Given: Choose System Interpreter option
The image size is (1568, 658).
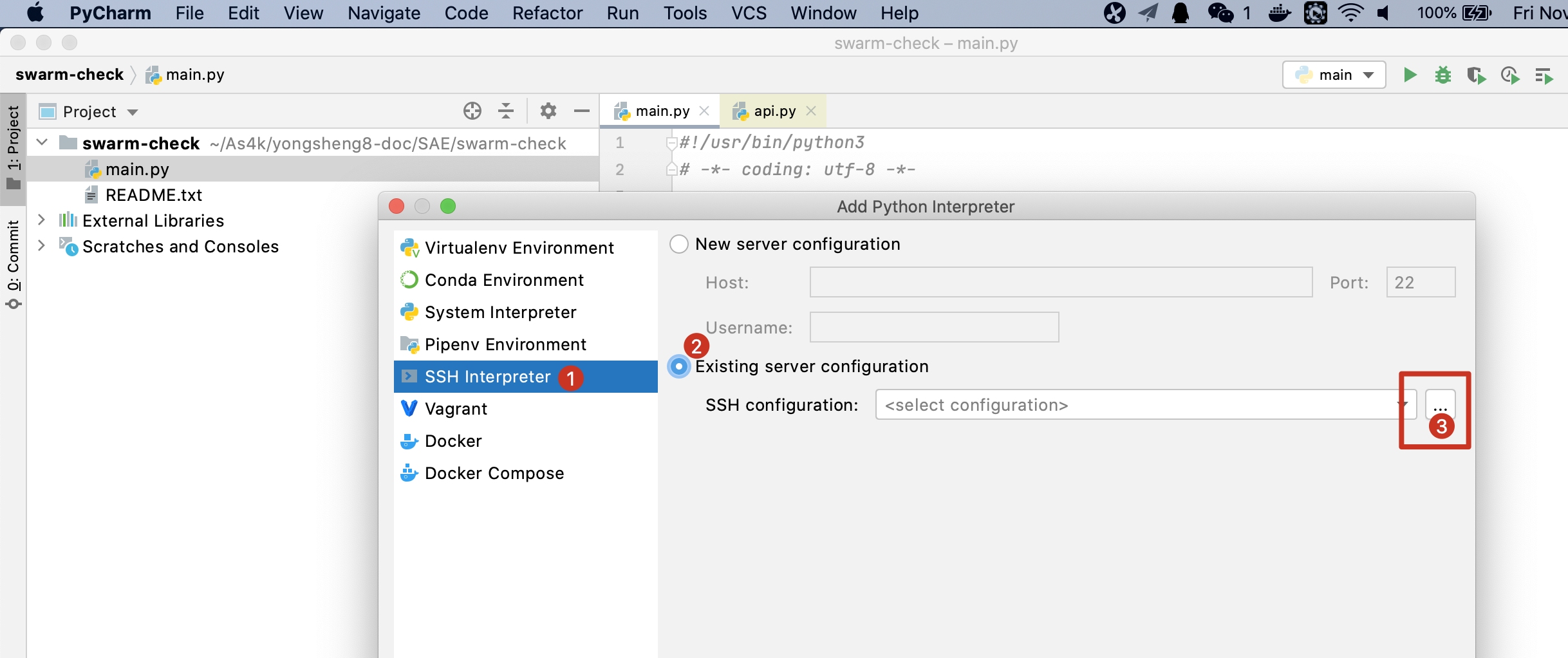Looking at the screenshot, I should point(525,312).
